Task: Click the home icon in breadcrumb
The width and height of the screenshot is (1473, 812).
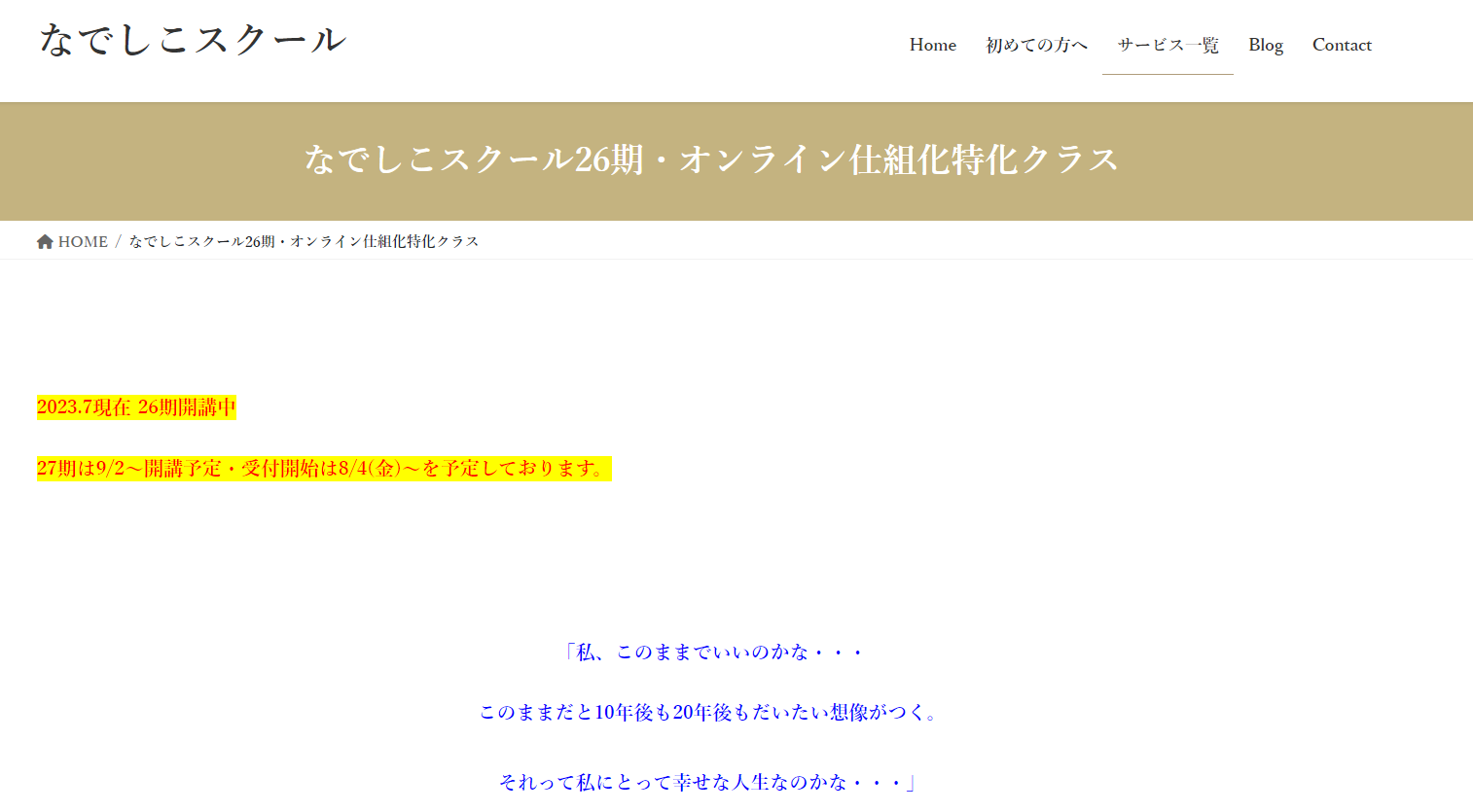Action: coord(45,242)
